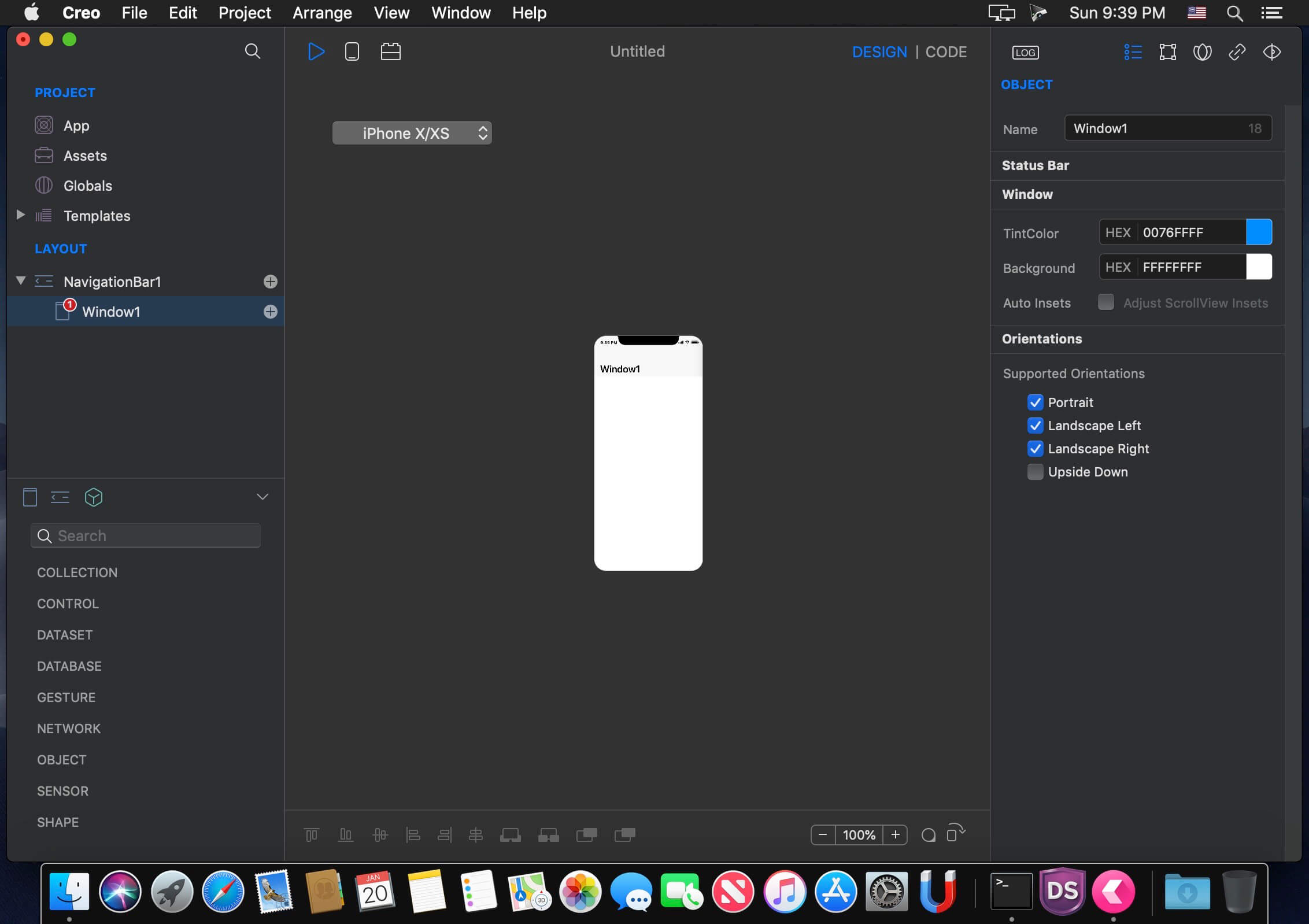Collapse the Window properties section
Viewport: 1309px width, 924px height.
click(x=1027, y=194)
